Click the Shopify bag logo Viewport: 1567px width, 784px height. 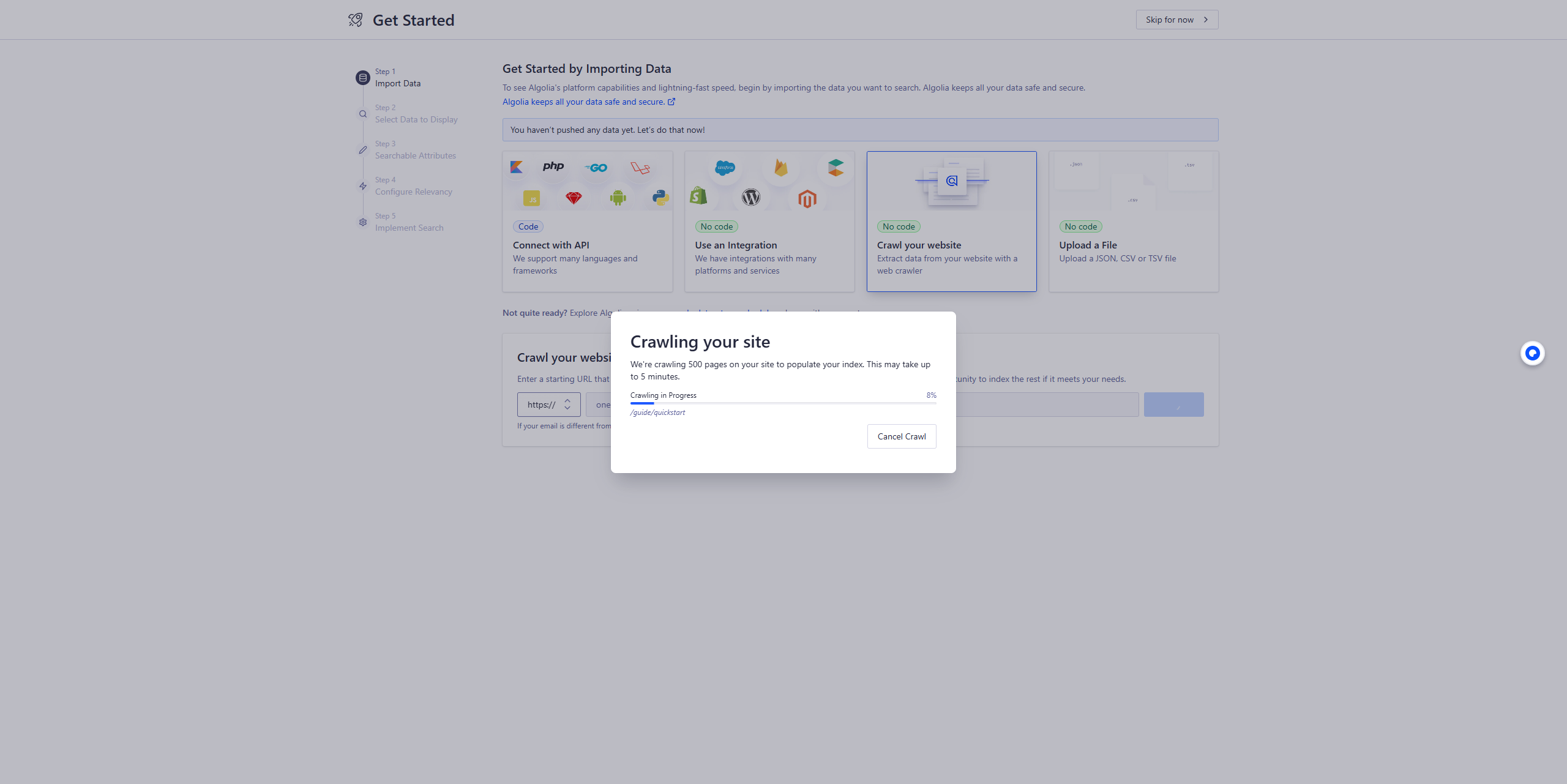pos(698,196)
